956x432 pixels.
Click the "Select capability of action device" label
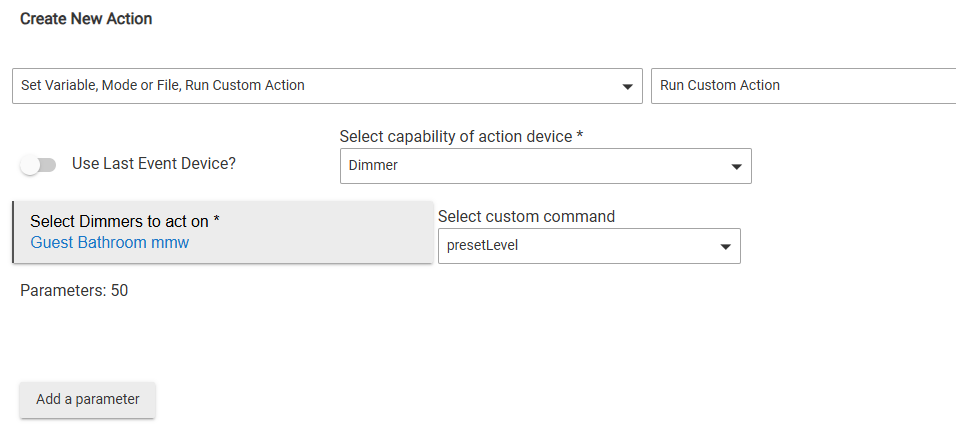click(x=462, y=136)
